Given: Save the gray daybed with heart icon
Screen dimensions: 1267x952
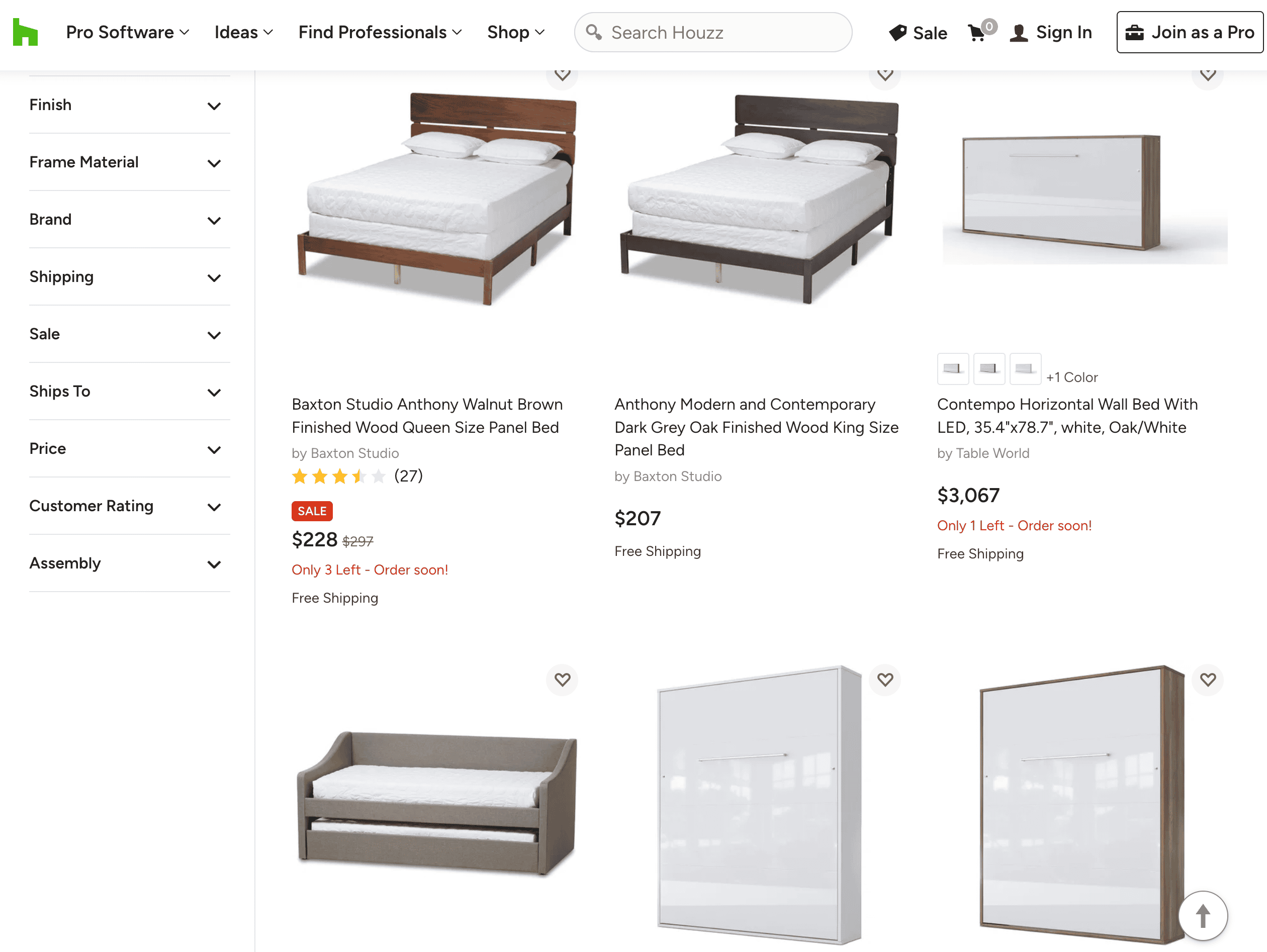Looking at the screenshot, I should point(562,680).
